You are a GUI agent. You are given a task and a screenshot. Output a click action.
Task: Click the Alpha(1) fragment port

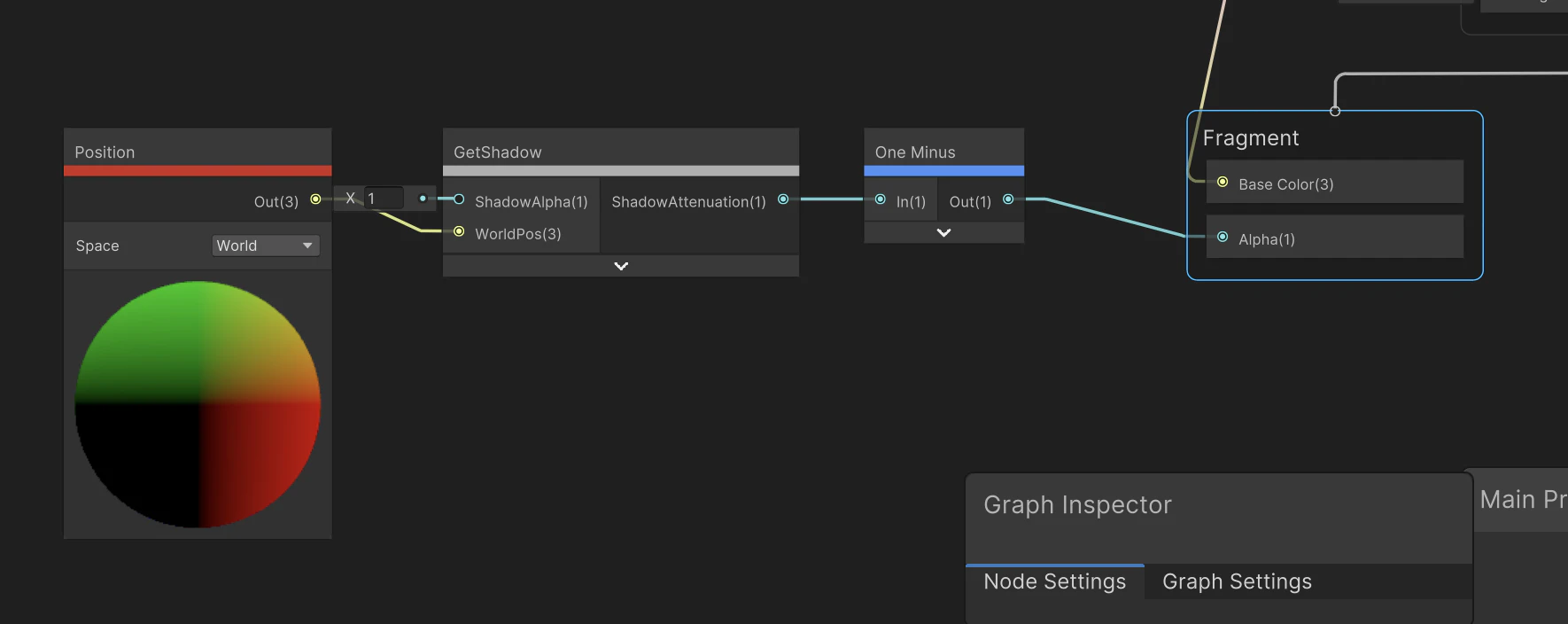coord(1223,237)
